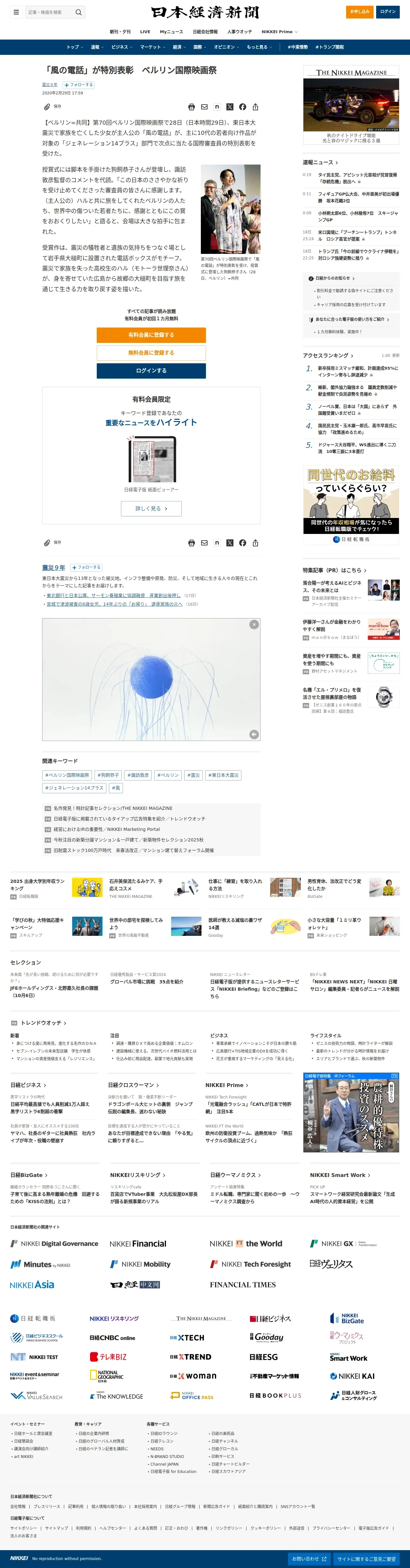Toggle フォローする beside the 震災9年 section heading
This screenshot has width=410, height=1568.
[x=86, y=567]
